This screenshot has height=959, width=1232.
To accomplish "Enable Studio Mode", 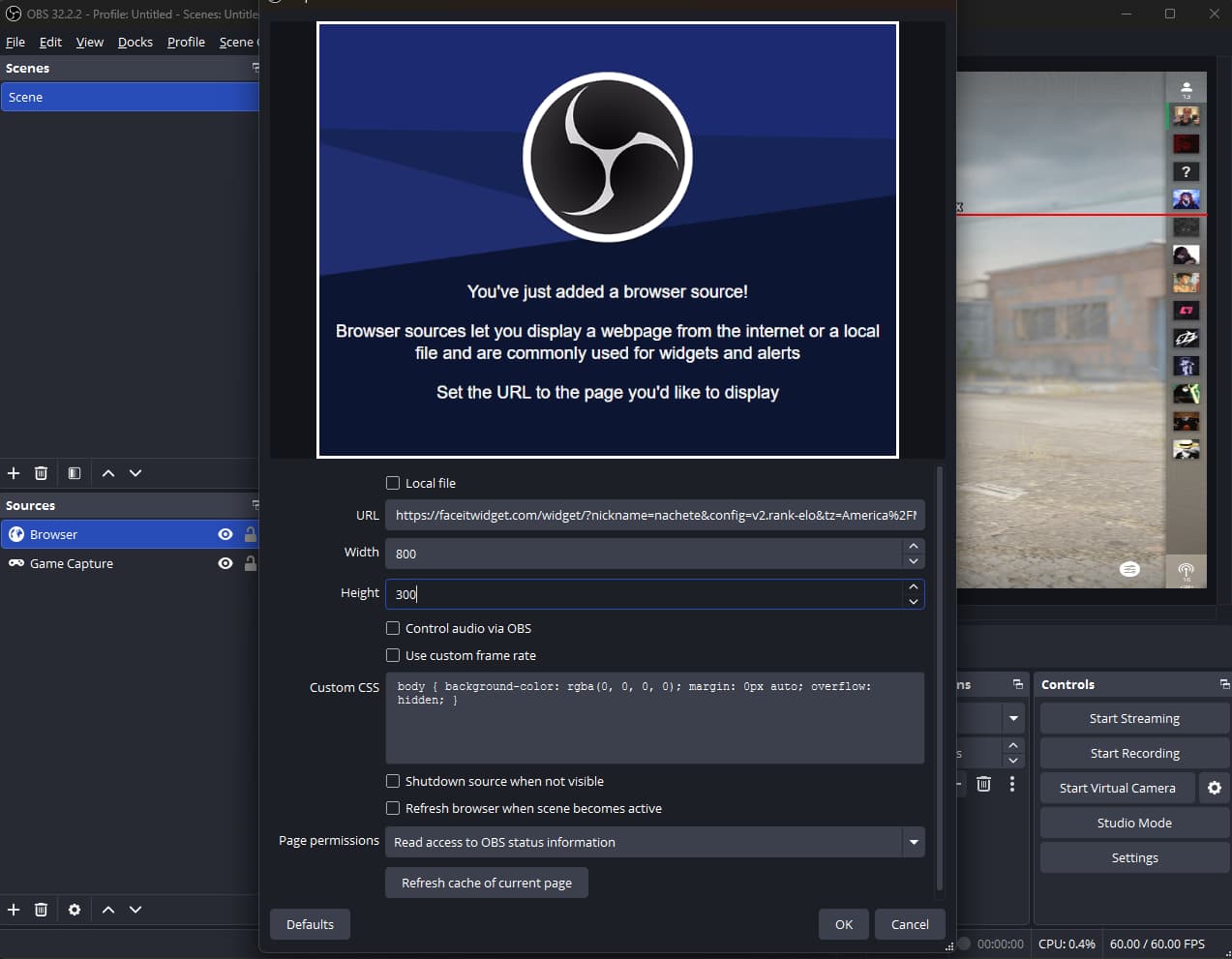I will (x=1134, y=823).
